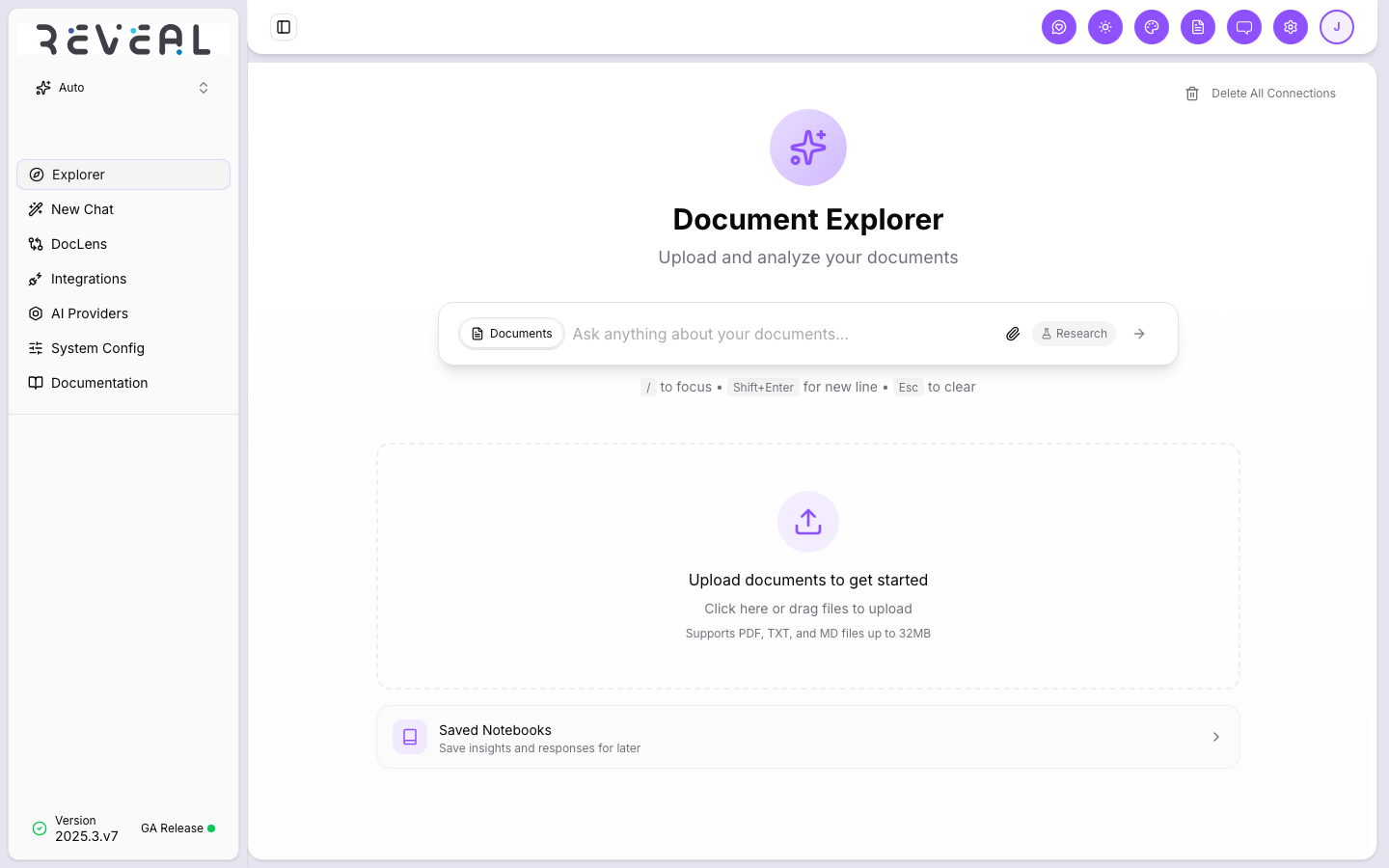1389x868 pixels.
Task: Click the upload arrow icon in drop zone
Action: click(808, 522)
